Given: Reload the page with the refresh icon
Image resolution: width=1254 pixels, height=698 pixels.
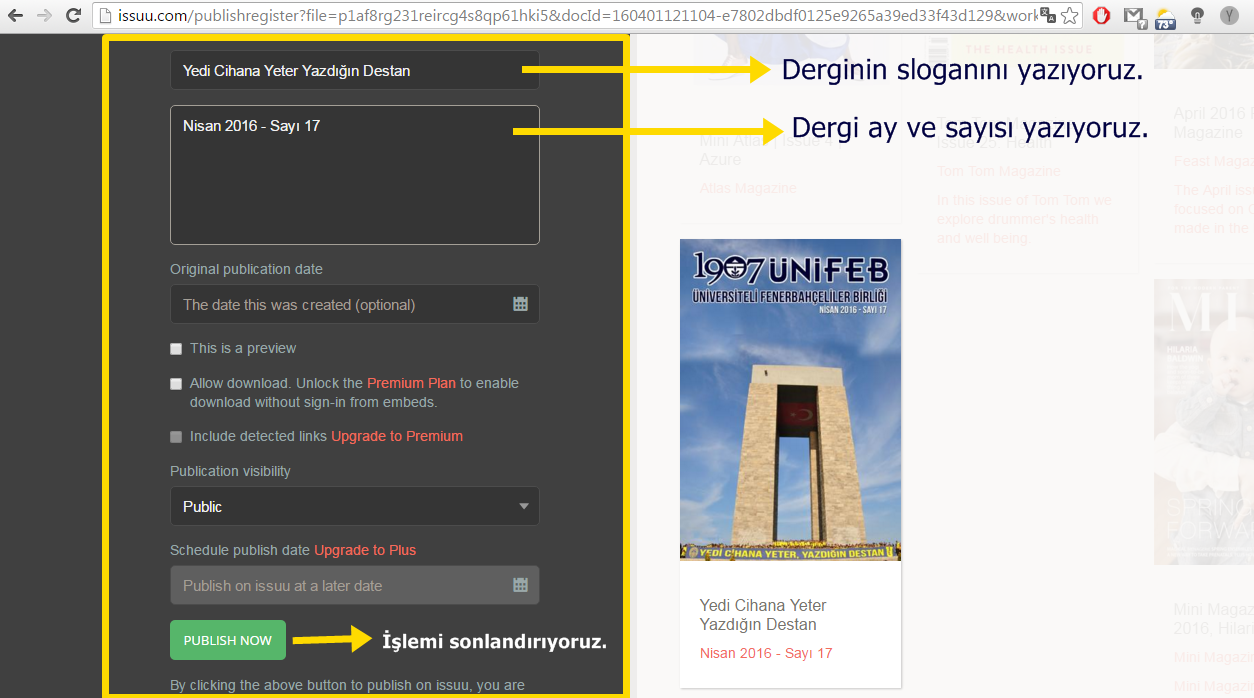Looking at the screenshot, I should pos(73,16).
